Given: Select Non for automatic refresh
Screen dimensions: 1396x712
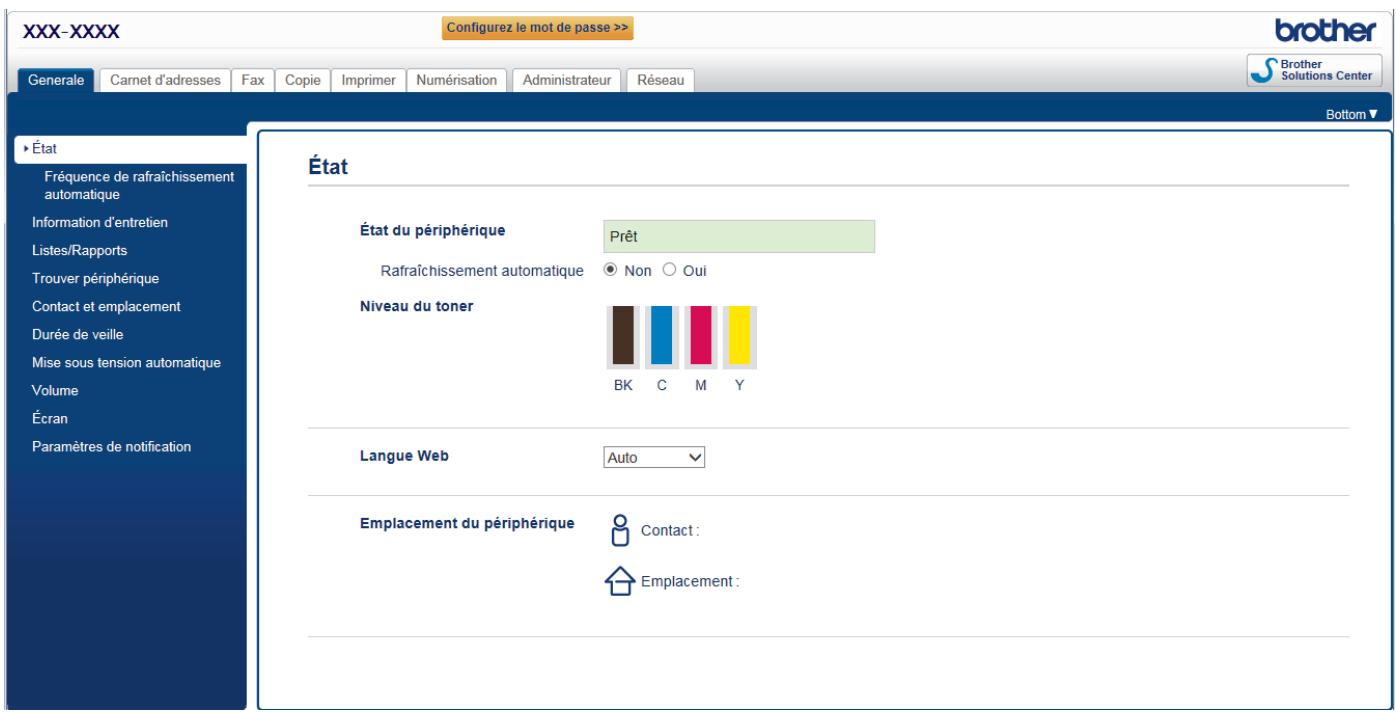Looking at the screenshot, I should coord(610,270).
